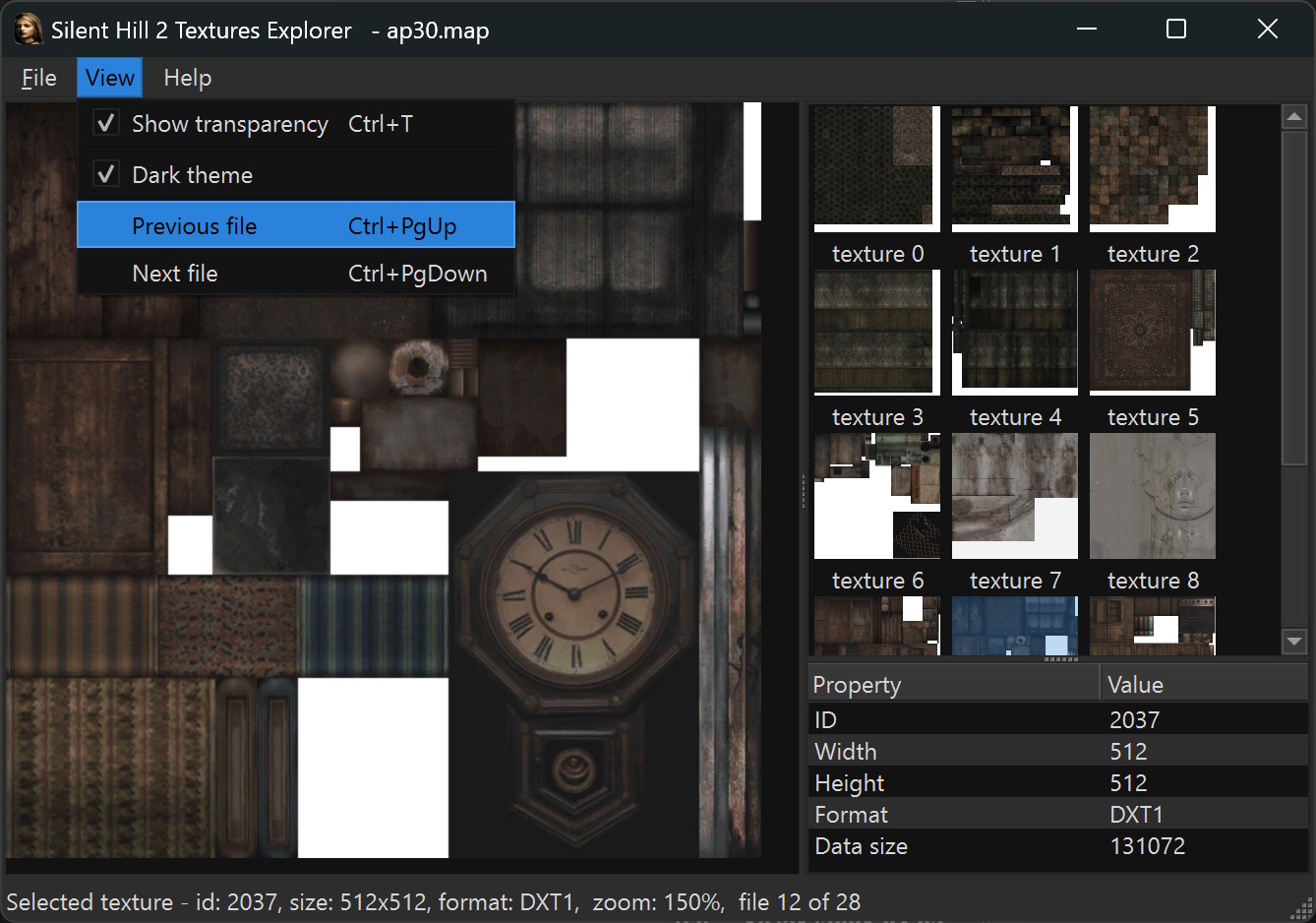Viewport: 1316px width, 923px height.
Task: Click the texture list scrollbar thumb
Action: pos(1294,297)
